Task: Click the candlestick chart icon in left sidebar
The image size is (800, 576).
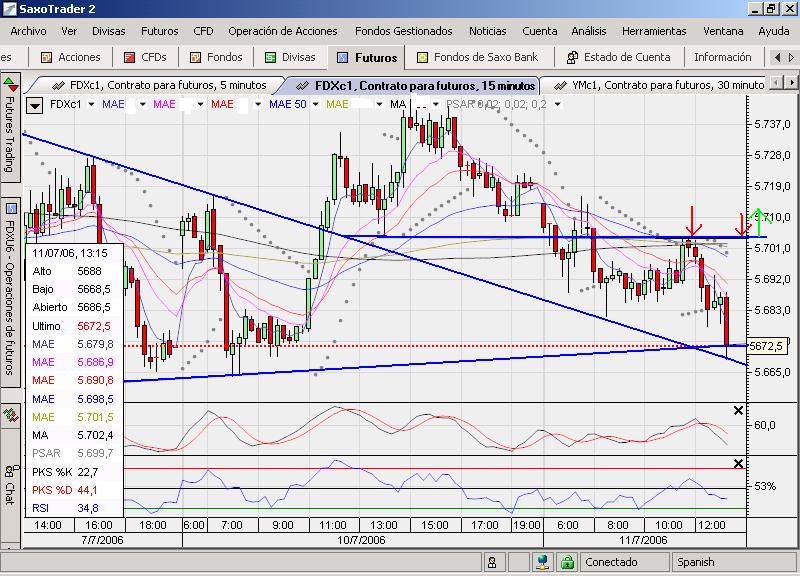Action: click(10, 414)
